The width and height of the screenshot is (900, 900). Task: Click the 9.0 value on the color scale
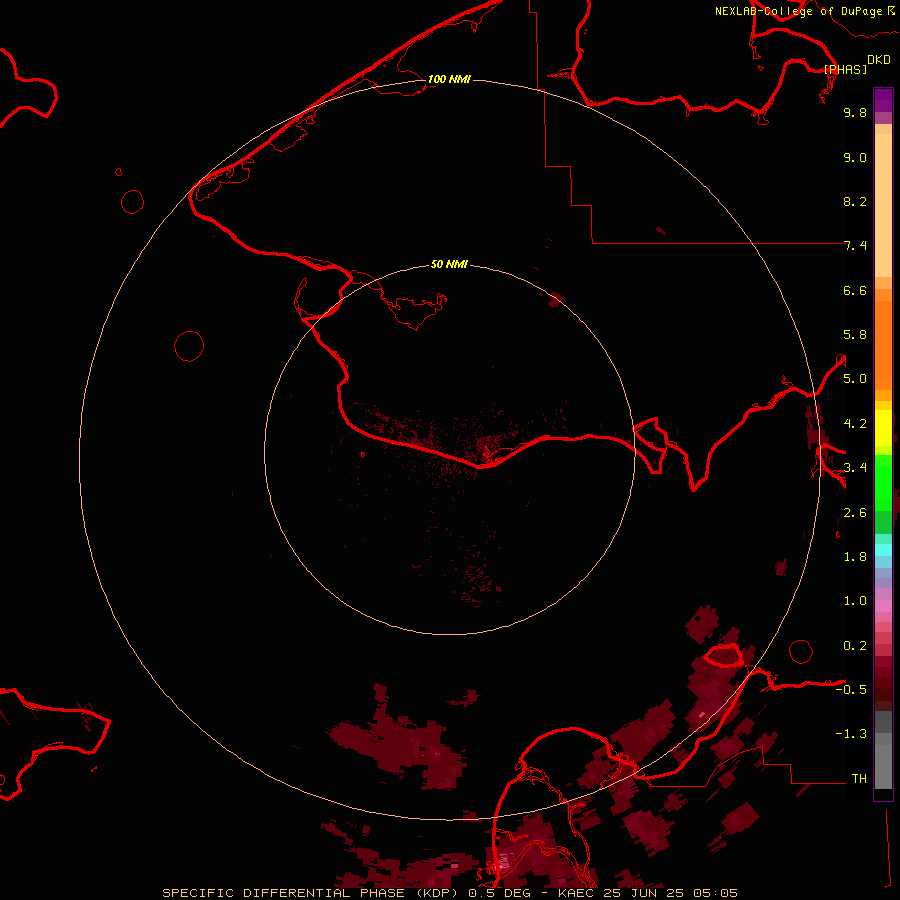click(x=855, y=157)
